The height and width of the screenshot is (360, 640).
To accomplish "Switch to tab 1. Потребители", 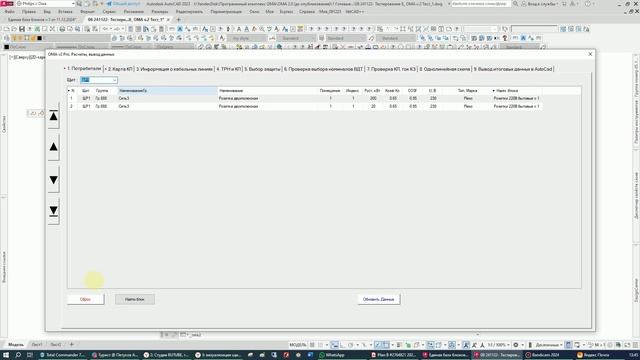I will click(x=84, y=69).
